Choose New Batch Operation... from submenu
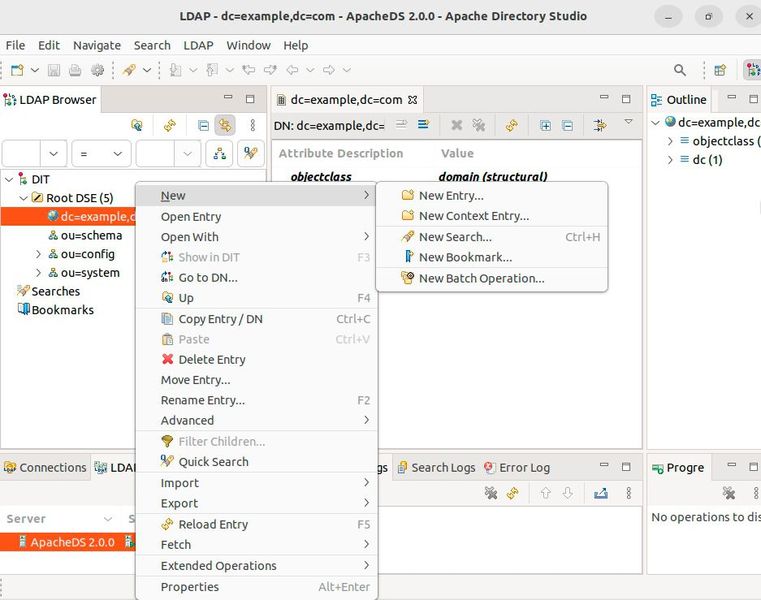This screenshot has height=600, width=761. 492,279
